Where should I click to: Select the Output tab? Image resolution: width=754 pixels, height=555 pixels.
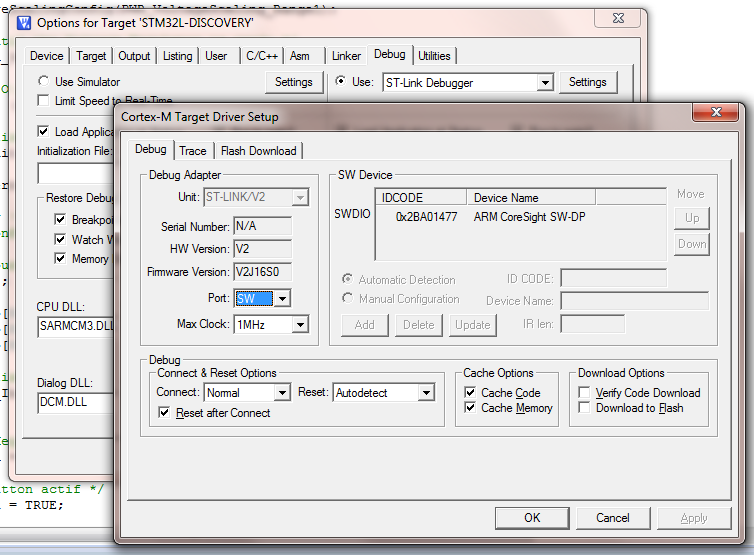pyautogui.click(x=134, y=56)
